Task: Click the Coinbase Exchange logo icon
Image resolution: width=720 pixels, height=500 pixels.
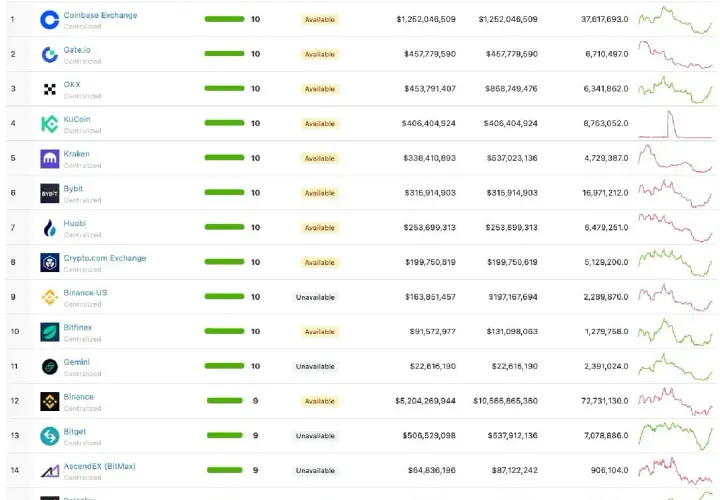Action: point(50,20)
